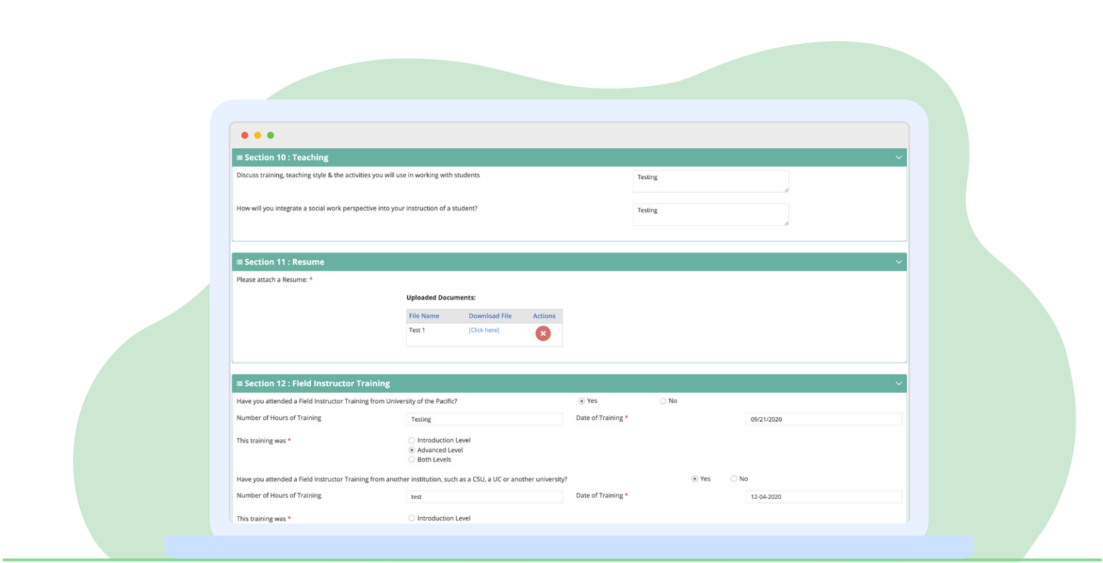Click the red delete icon for Test 1
This screenshot has width=1103, height=563.
[542, 333]
